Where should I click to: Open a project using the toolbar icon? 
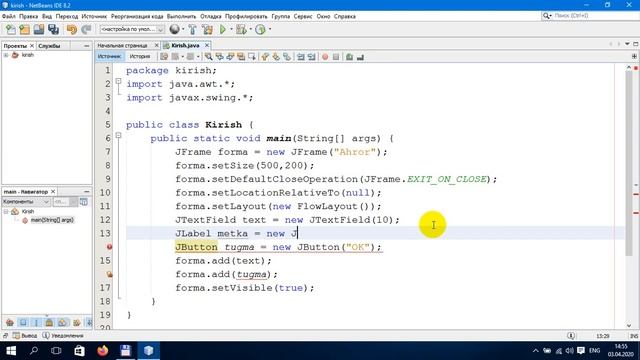[x=39, y=29]
